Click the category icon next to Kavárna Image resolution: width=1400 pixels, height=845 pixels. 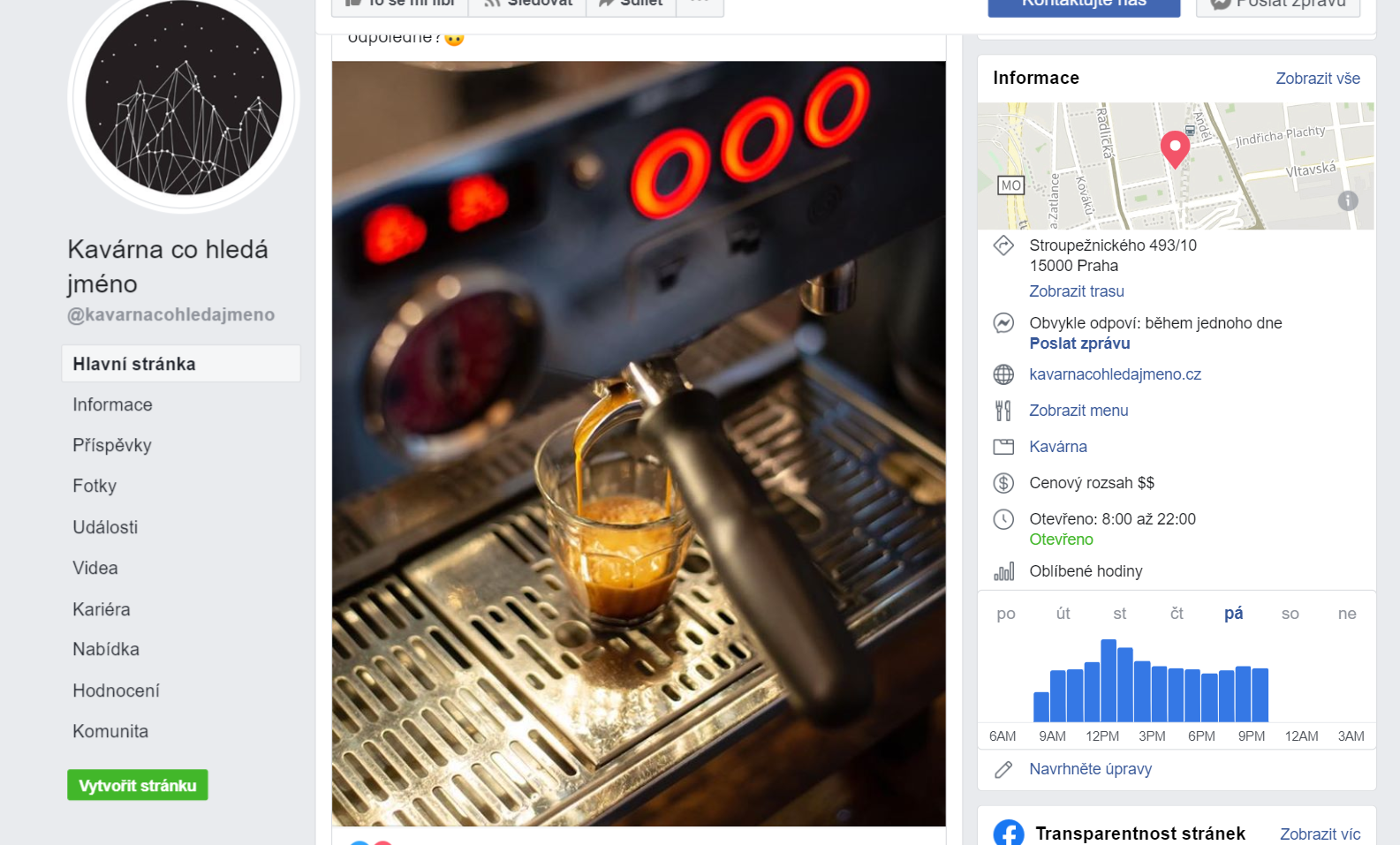point(1003,447)
